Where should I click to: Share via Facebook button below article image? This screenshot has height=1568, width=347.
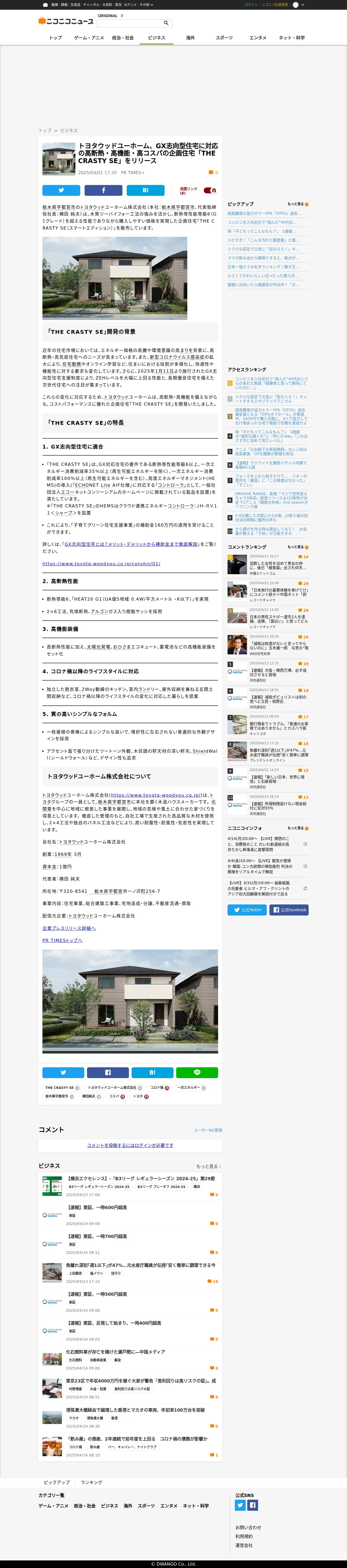pos(108,1072)
